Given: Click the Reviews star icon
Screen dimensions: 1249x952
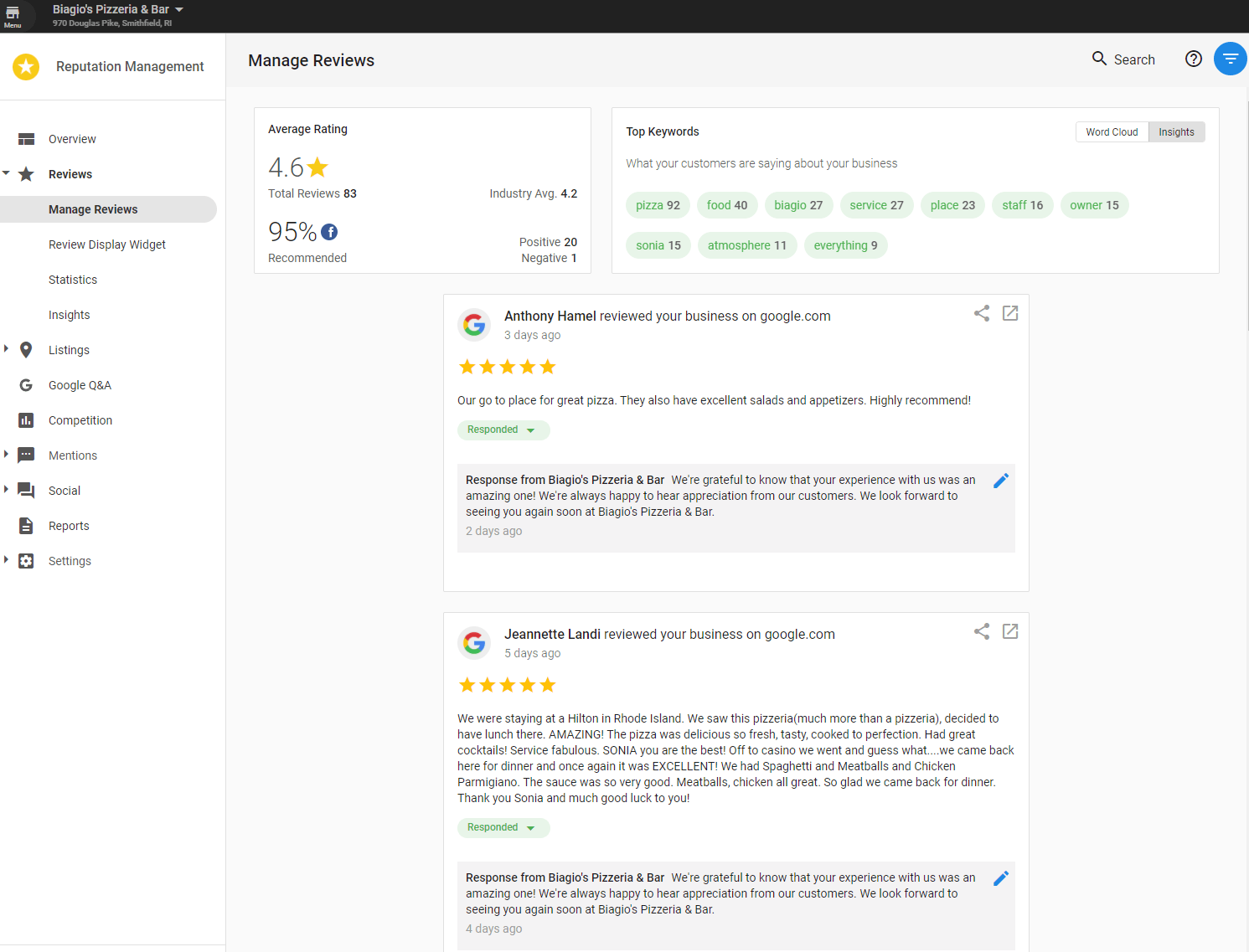Looking at the screenshot, I should tap(26, 174).
